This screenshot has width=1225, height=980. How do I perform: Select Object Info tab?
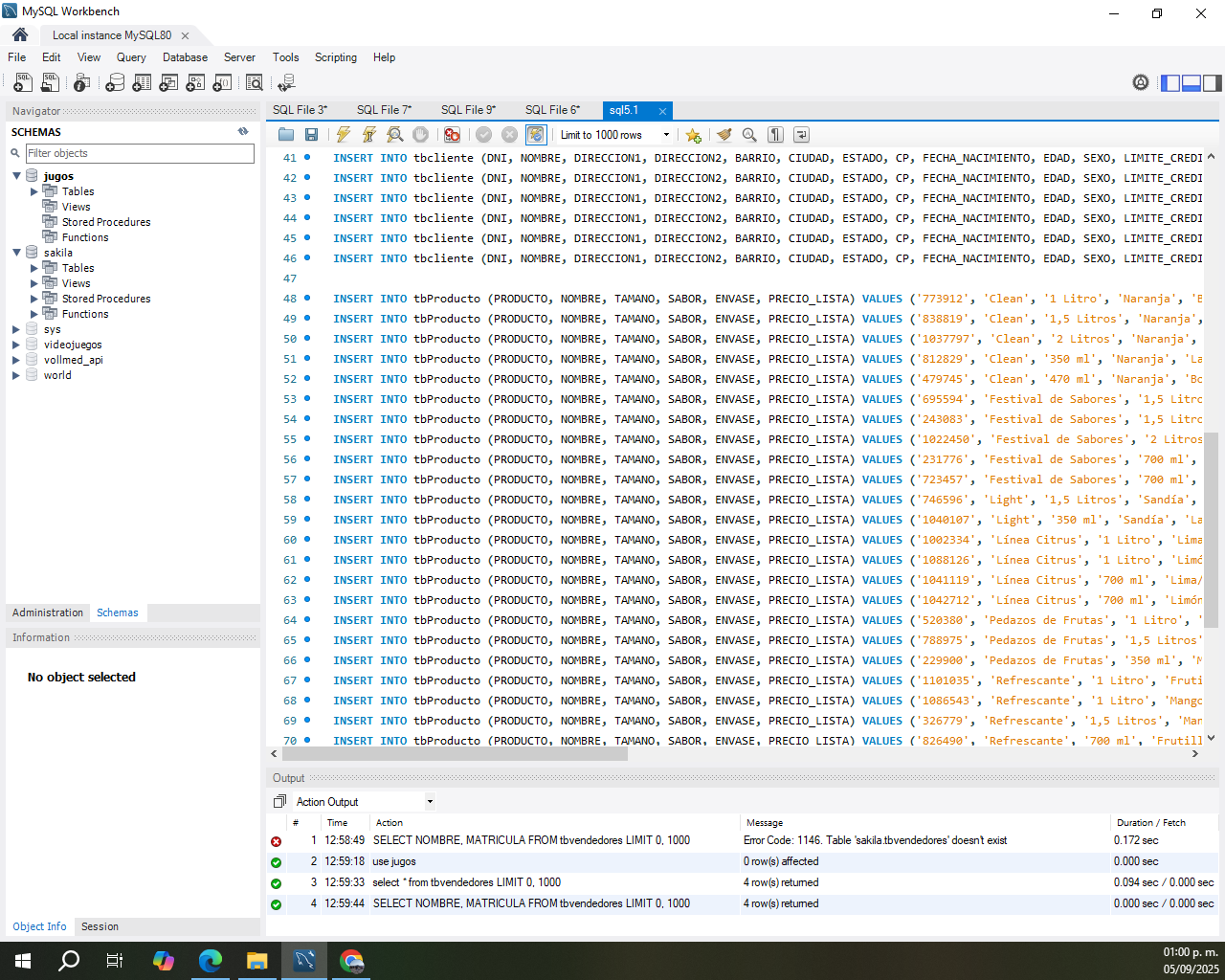[39, 926]
